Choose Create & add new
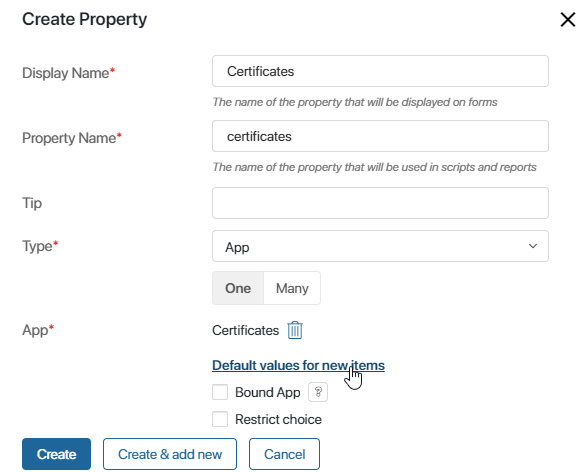Image resolution: width=577 pixels, height=472 pixels. [170, 454]
